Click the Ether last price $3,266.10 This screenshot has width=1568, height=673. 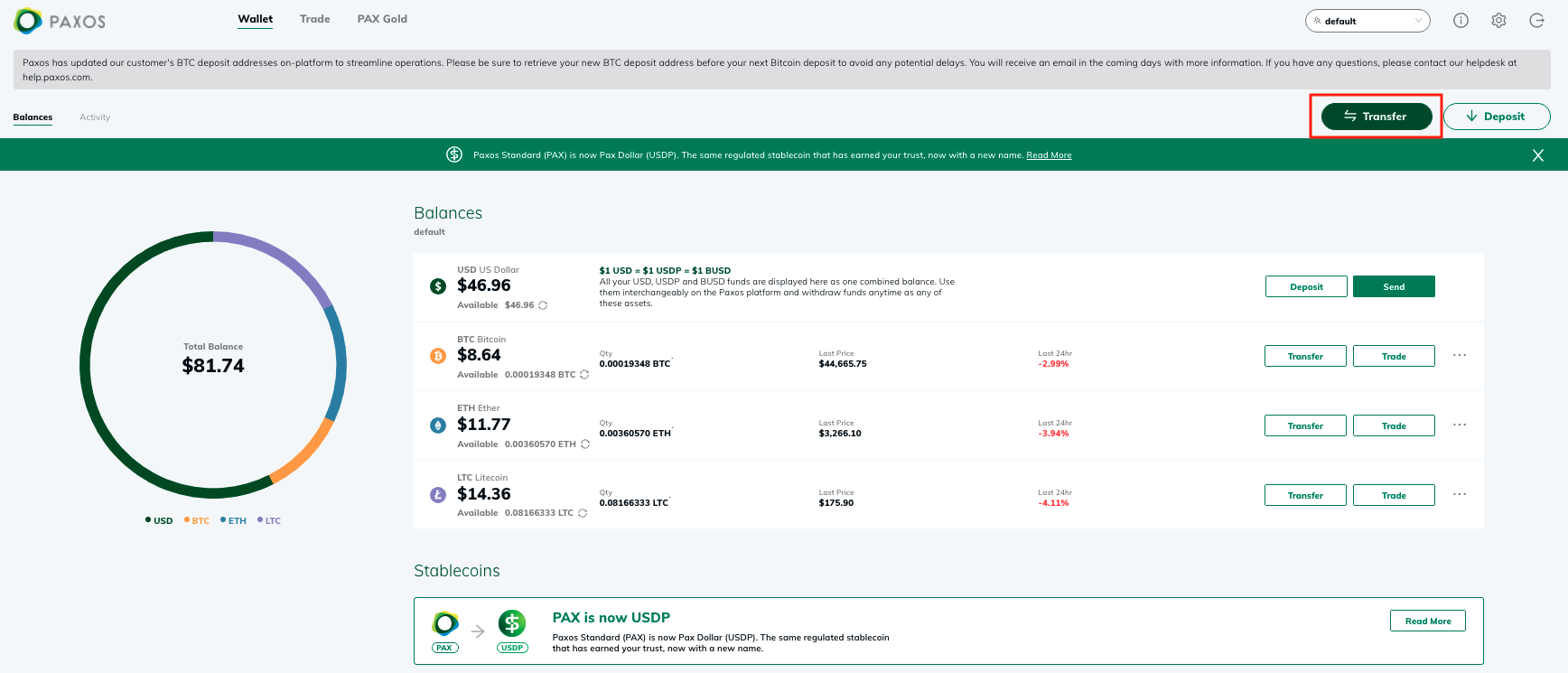tap(840, 434)
